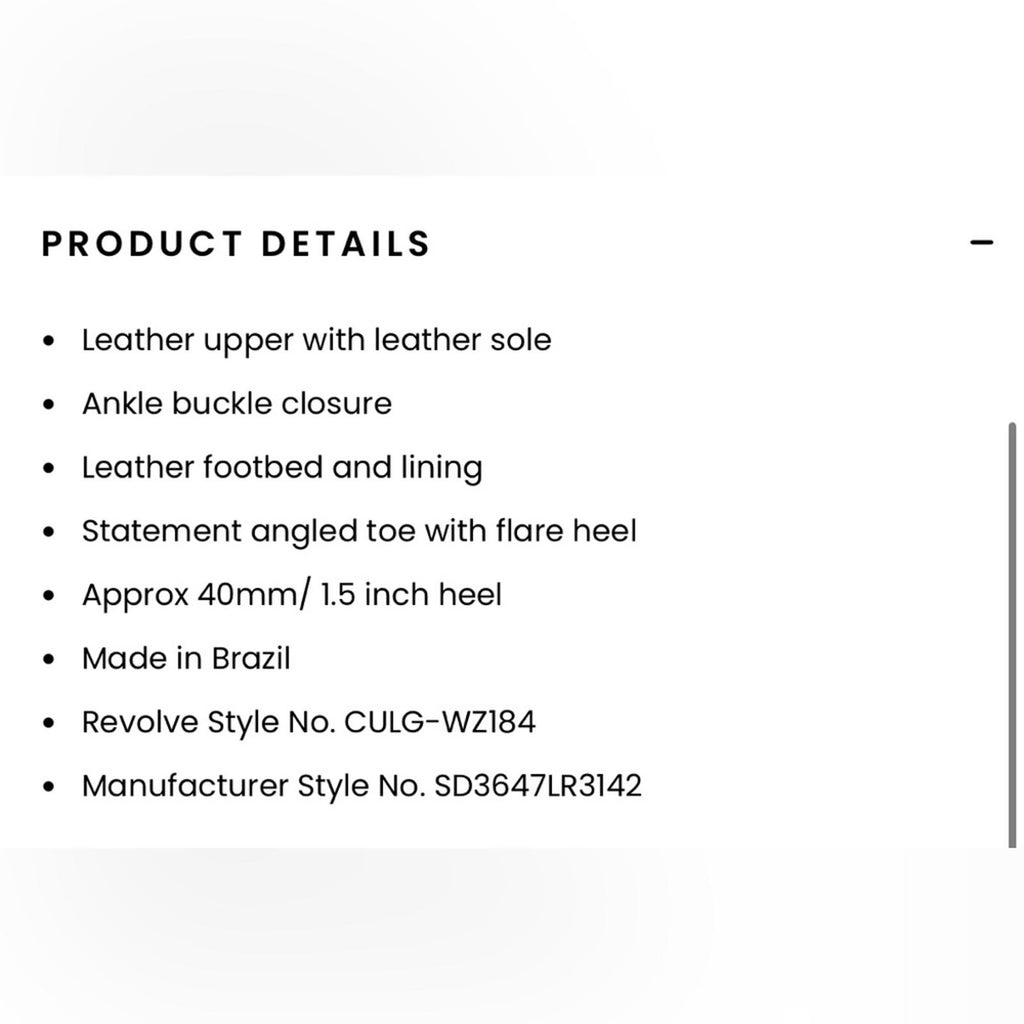Screen dimensions: 1024x1024
Task: Click the bullet next to 'Ankle buckle closure'
Action: (x=49, y=406)
